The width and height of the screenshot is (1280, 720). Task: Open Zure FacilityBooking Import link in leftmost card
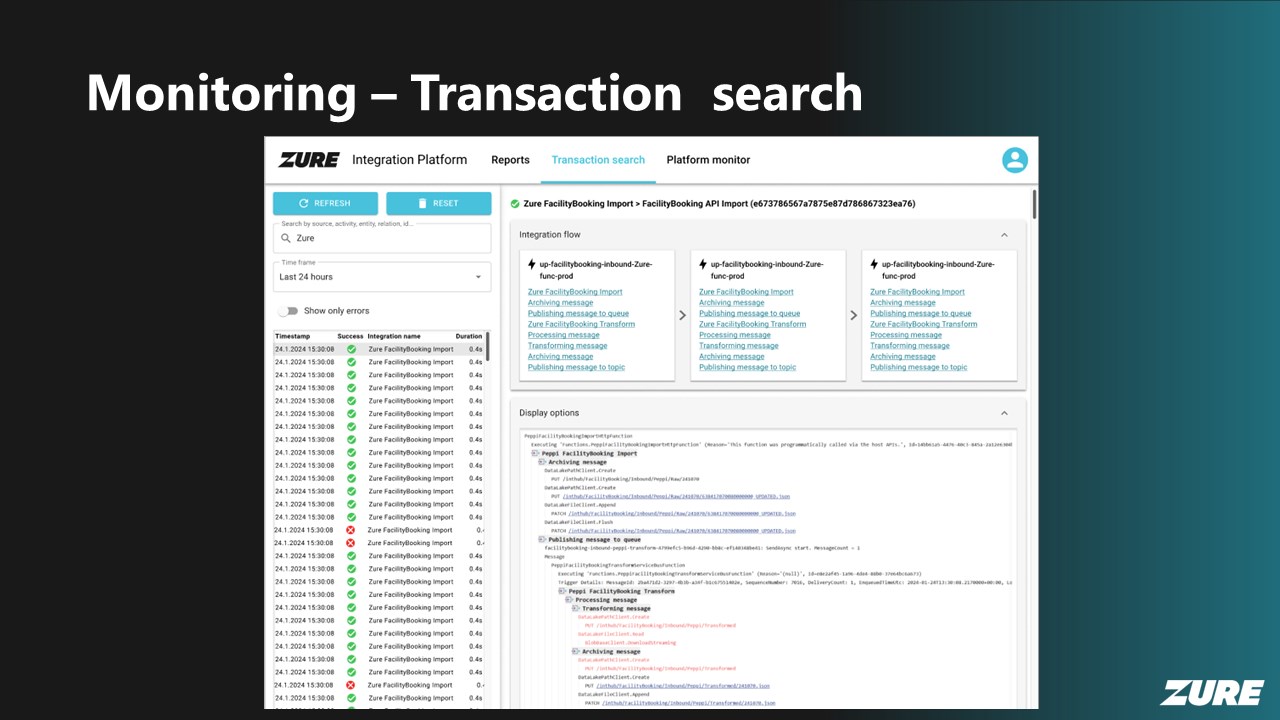[x=575, y=292]
